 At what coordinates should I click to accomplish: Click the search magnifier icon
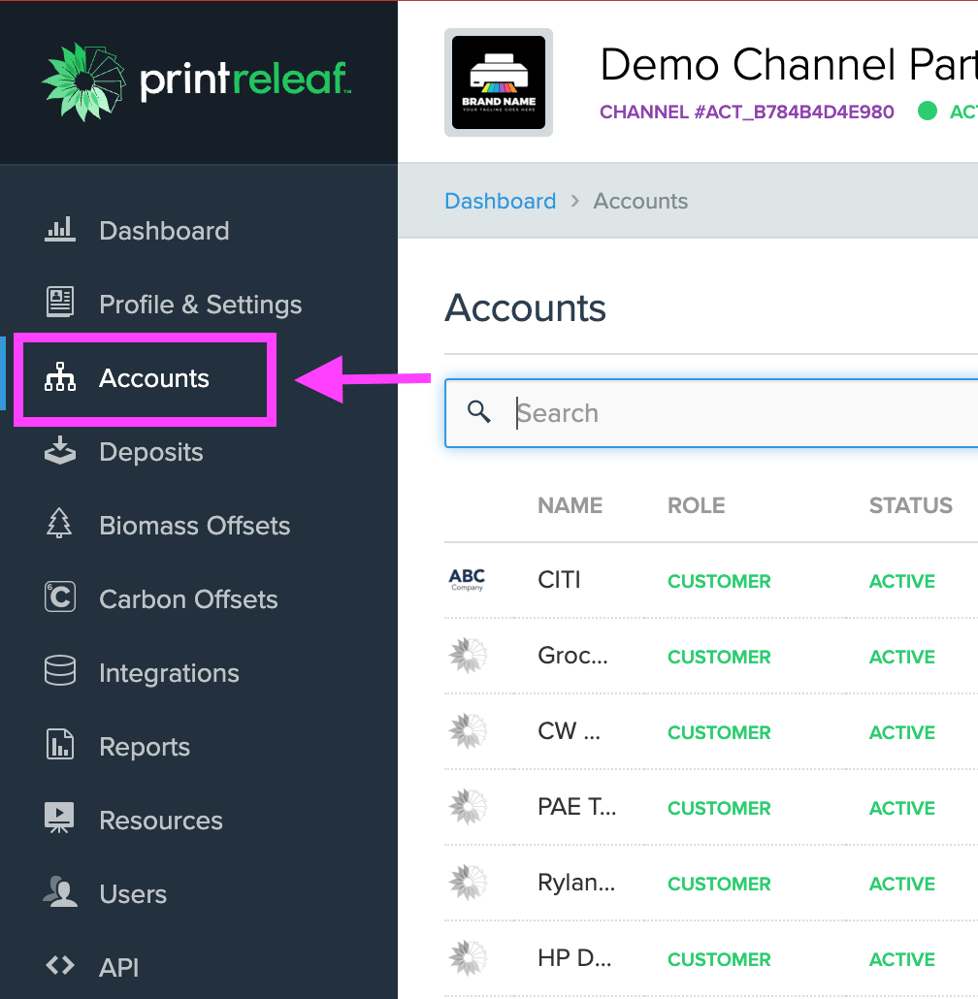pyautogui.click(x=478, y=412)
